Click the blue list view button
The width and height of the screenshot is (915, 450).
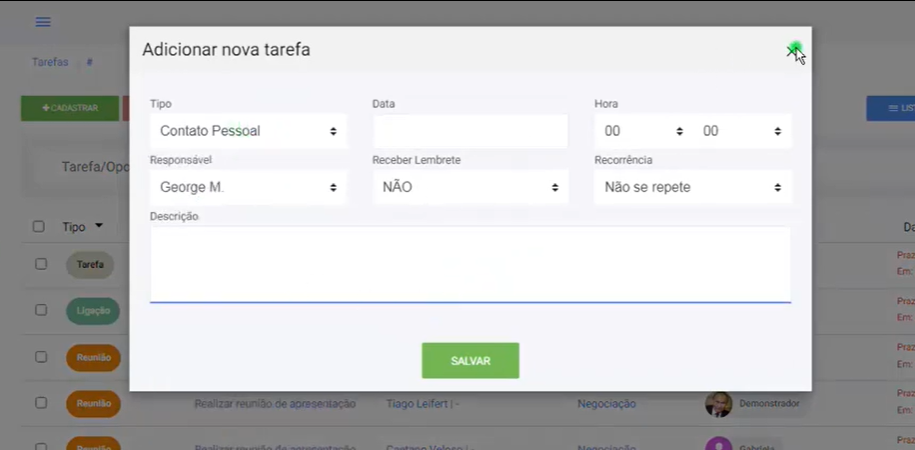(x=890, y=109)
